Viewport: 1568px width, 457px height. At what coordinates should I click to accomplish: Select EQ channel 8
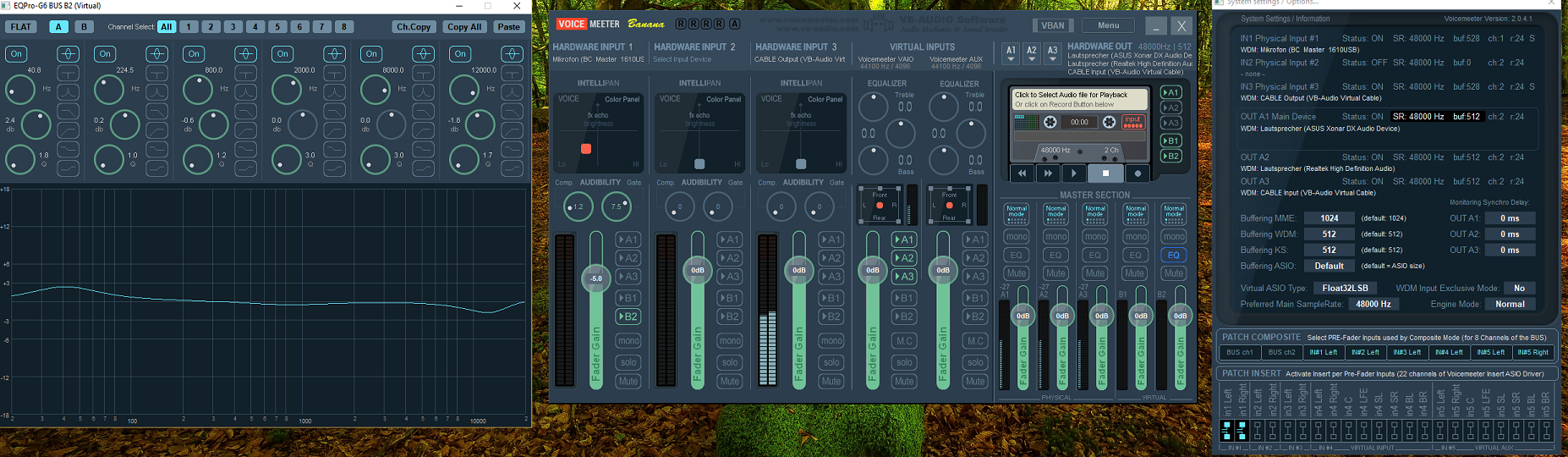tap(343, 27)
